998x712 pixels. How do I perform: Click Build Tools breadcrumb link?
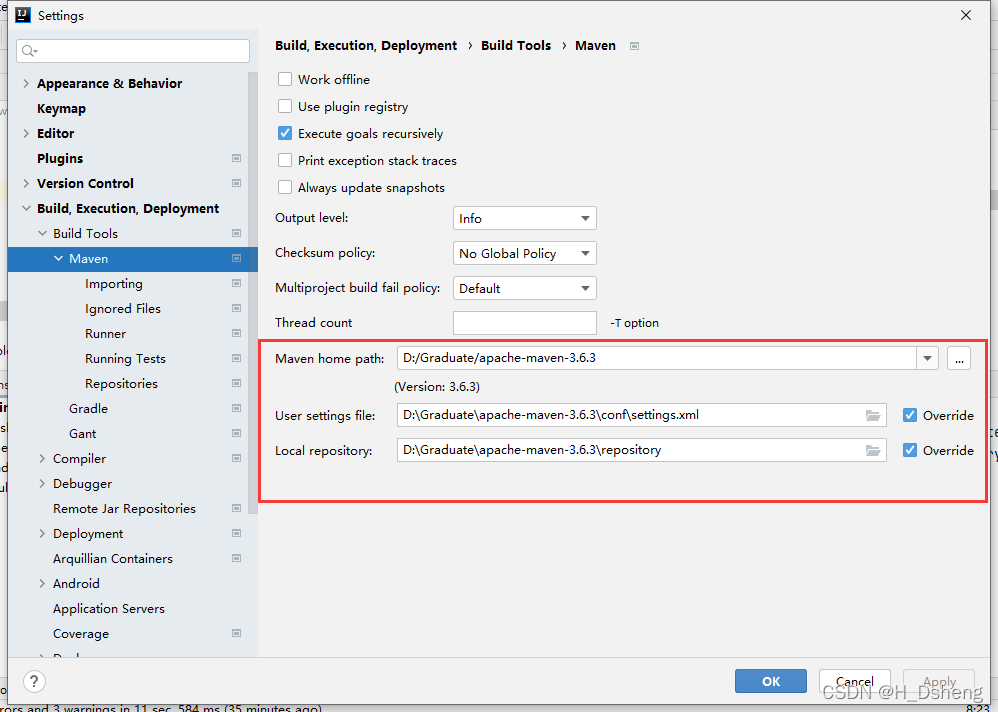tap(516, 46)
